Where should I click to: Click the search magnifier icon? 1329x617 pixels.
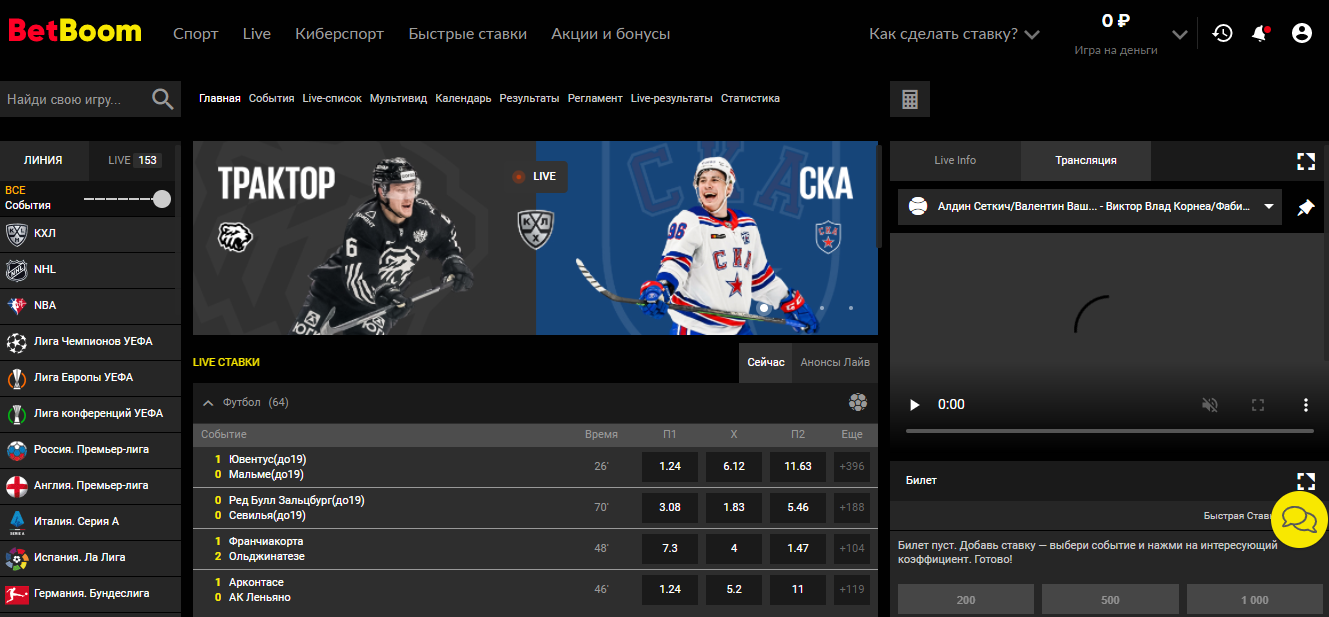point(162,99)
